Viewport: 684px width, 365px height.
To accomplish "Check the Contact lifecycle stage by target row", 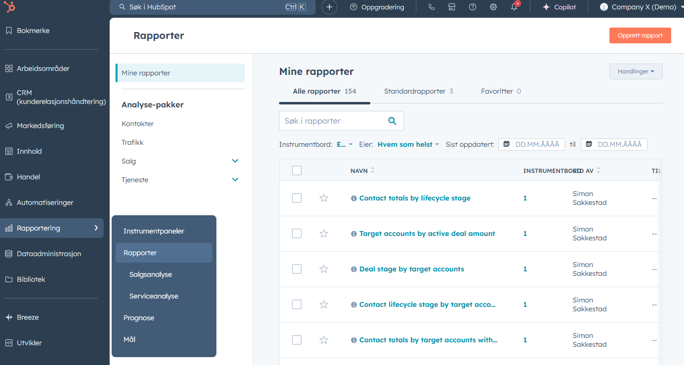I will tap(297, 304).
